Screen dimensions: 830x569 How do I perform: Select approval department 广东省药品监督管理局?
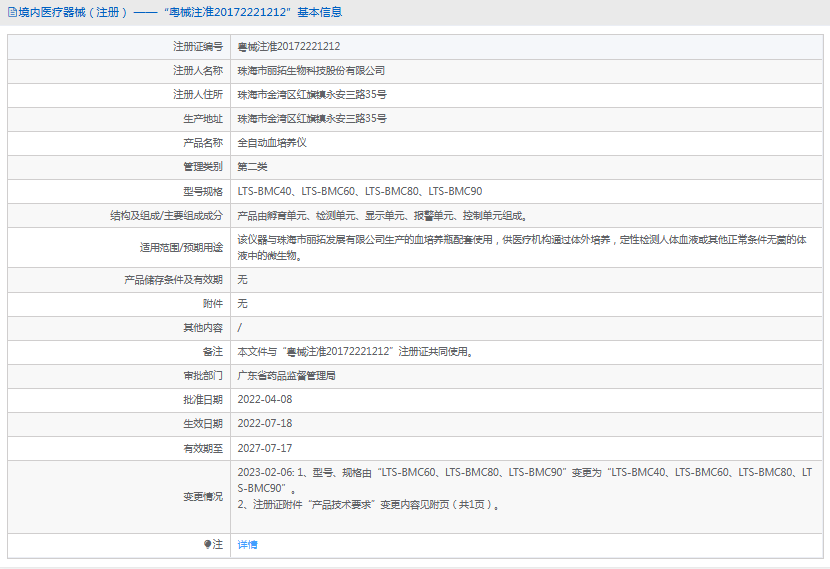click(286, 376)
